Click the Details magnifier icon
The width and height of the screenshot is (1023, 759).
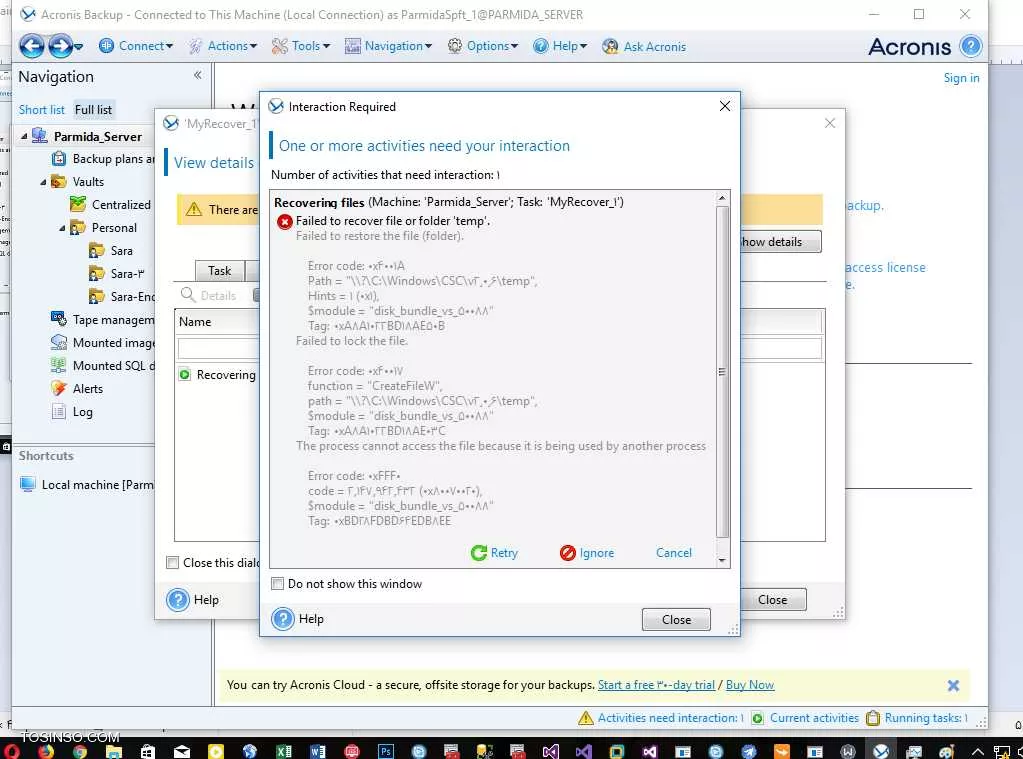[188, 295]
